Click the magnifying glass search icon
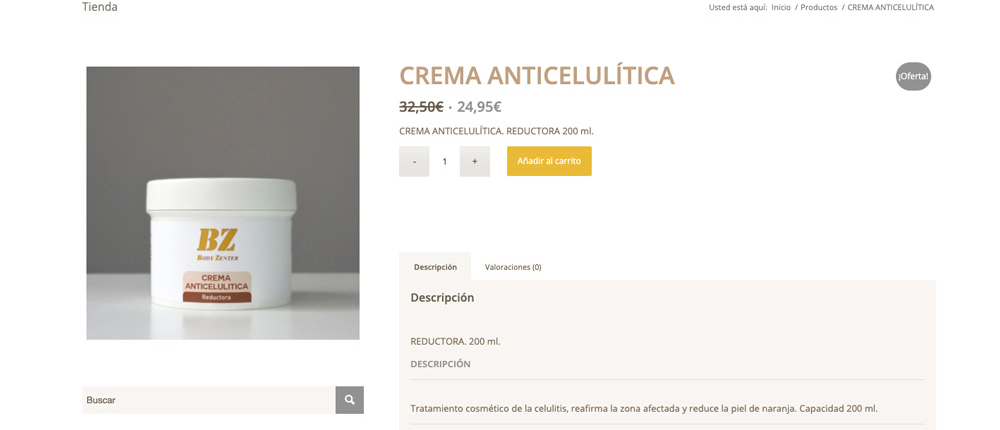Image resolution: width=1000 pixels, height=430 pixels. [x=349, y=400]
